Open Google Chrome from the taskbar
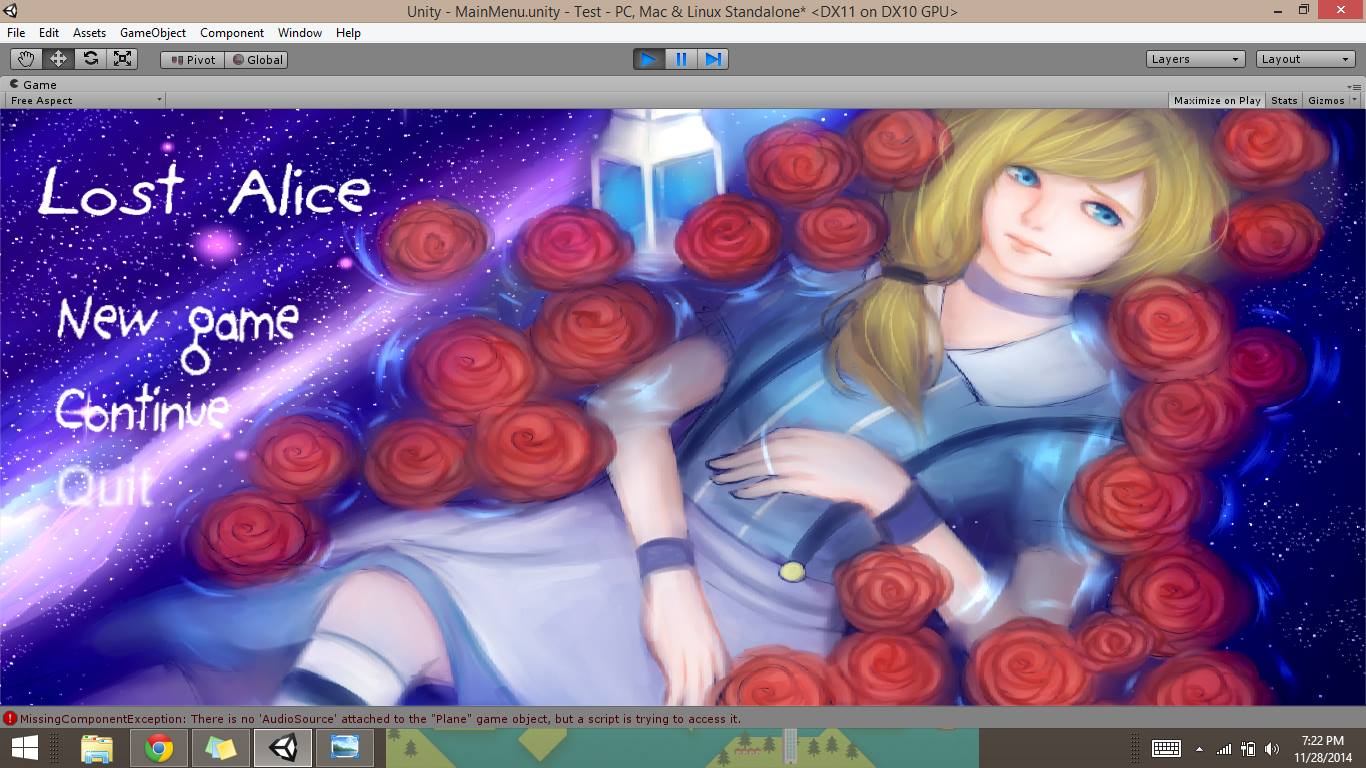The width and height of the screenshot is (1366, 768). (x=159, y=748)
